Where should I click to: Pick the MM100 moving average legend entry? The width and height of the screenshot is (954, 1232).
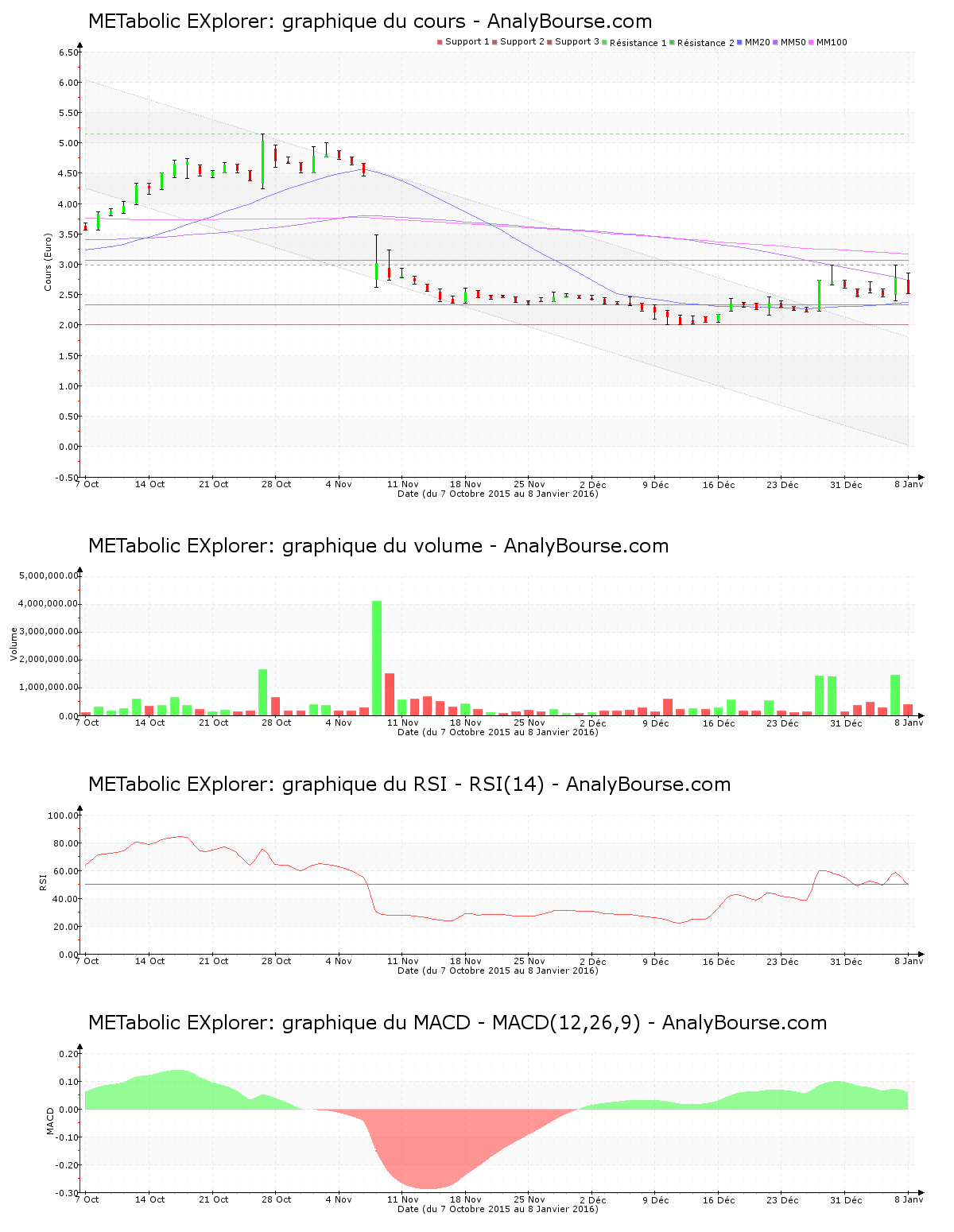(x=828, y=42)
